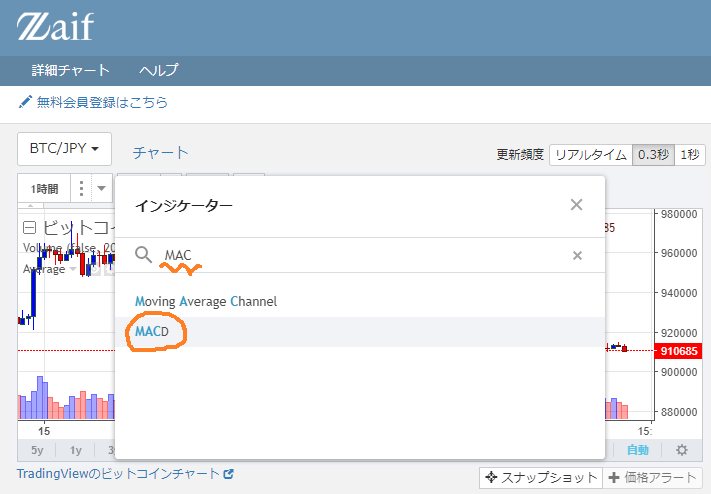Select 0.3秒 update frequency

tap(653, 154)
